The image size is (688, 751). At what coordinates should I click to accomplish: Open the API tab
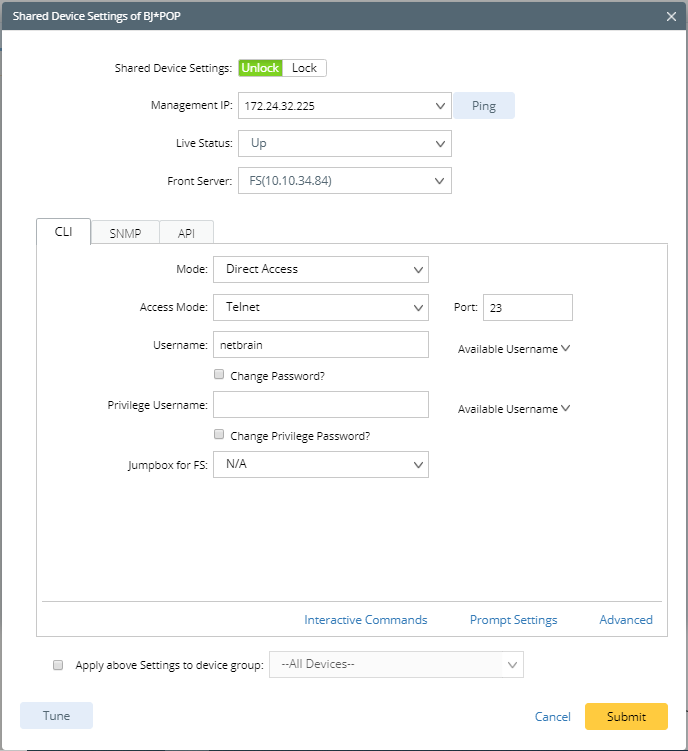186,233
